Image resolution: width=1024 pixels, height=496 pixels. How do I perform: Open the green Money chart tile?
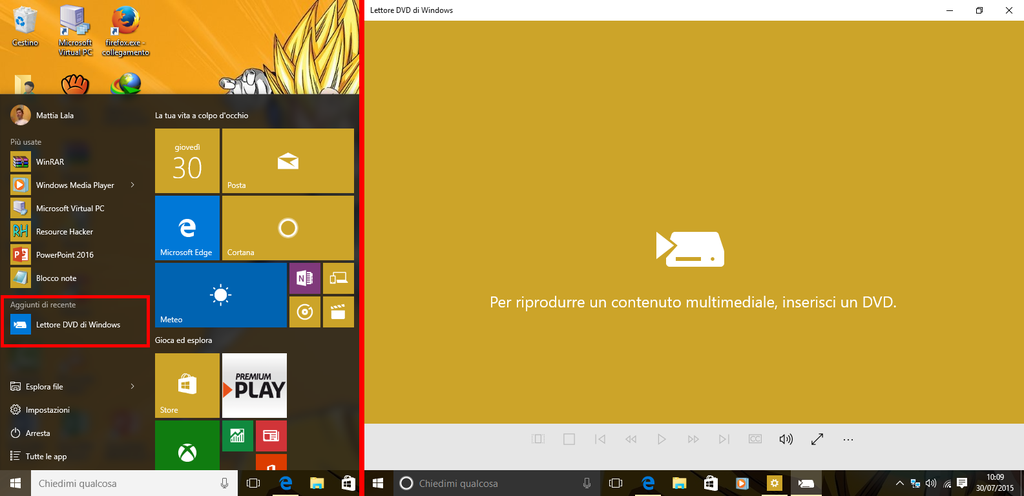pos(238,436)
